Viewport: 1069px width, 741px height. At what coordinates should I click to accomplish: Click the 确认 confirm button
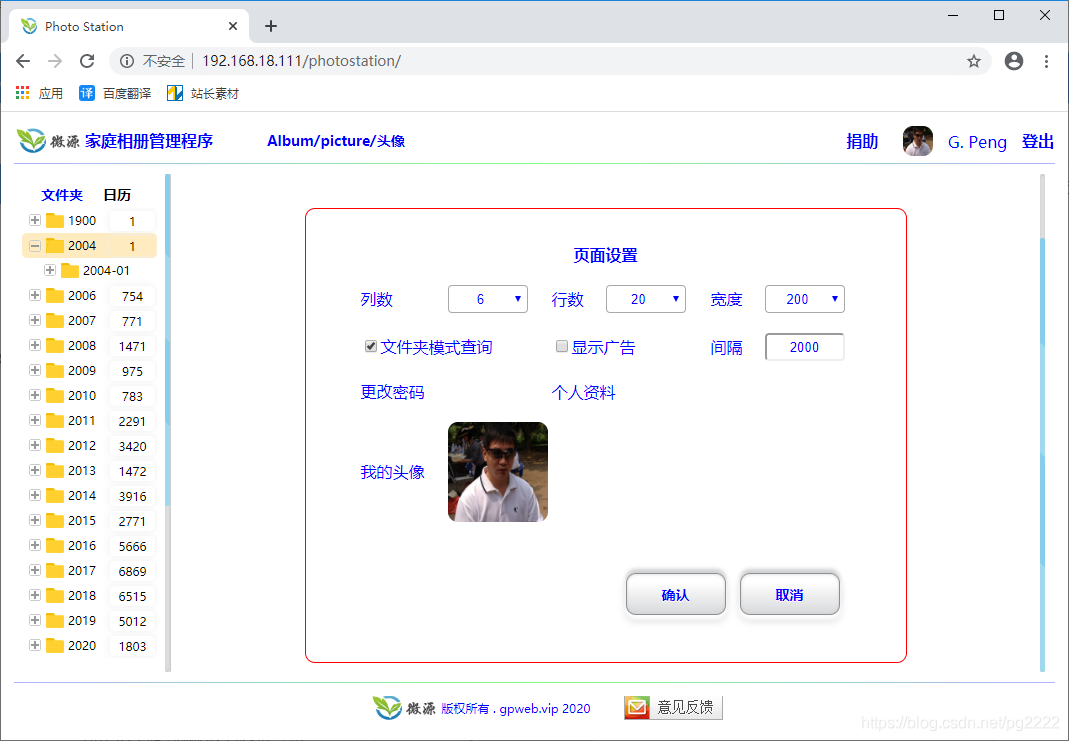tap(675, 593)
